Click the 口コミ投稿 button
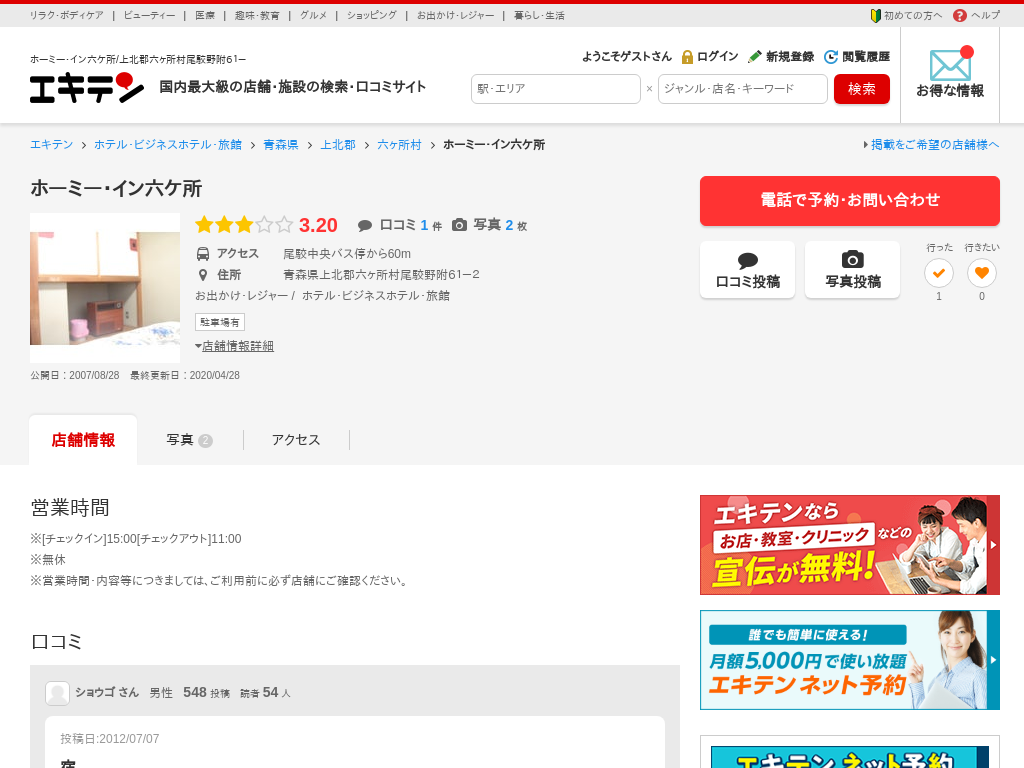Viewport: 1024px width, 768px height. point(748,270)
